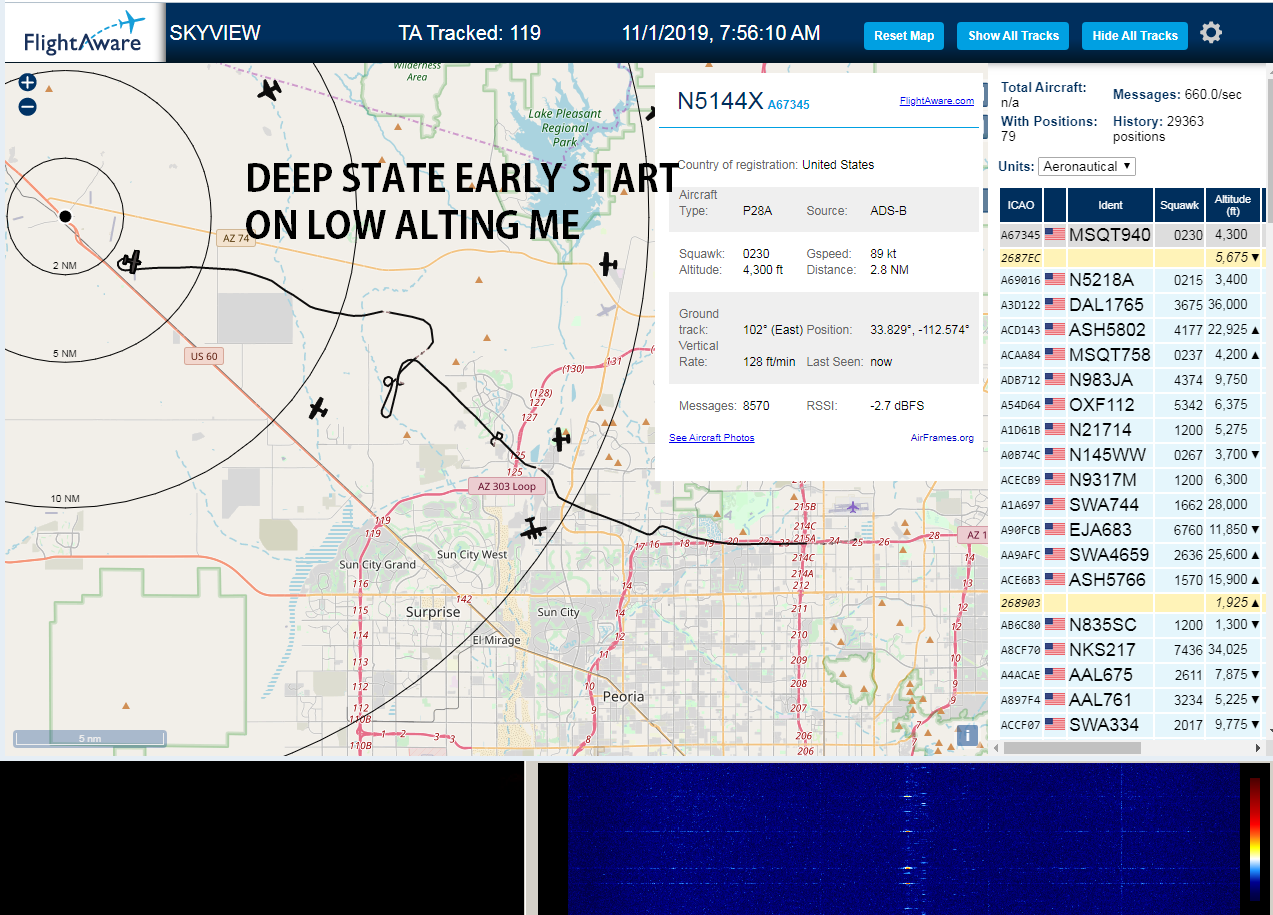
Task: Sort table by Ident column
Action: pos(1110,205)
